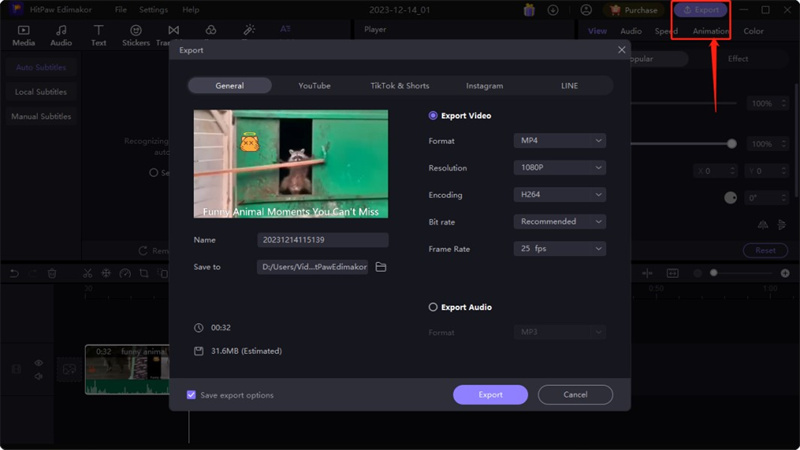800x450 pixels.
Task: Uncheck Save export options checkbox
Action: click(x=191, y=395)
